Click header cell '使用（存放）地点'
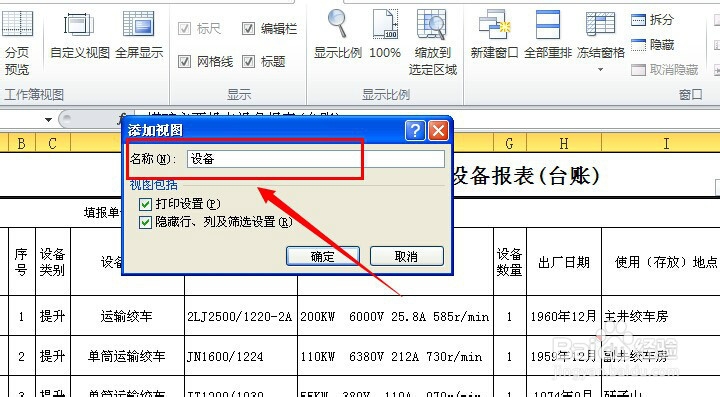This screenshot has height=397, width=720. coord(661,262)
